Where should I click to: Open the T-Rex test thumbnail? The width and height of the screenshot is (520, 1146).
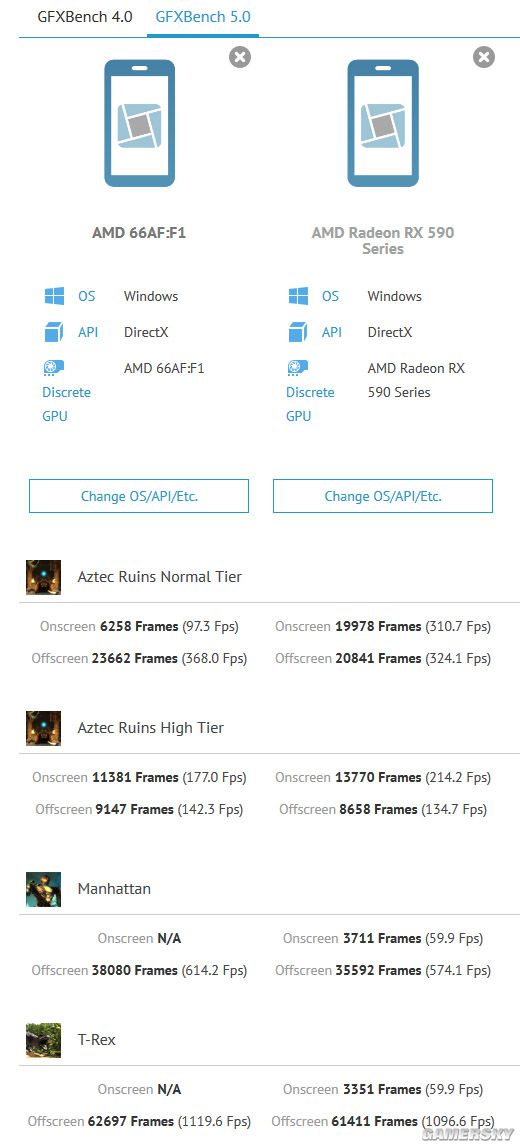coord(43,1040)
